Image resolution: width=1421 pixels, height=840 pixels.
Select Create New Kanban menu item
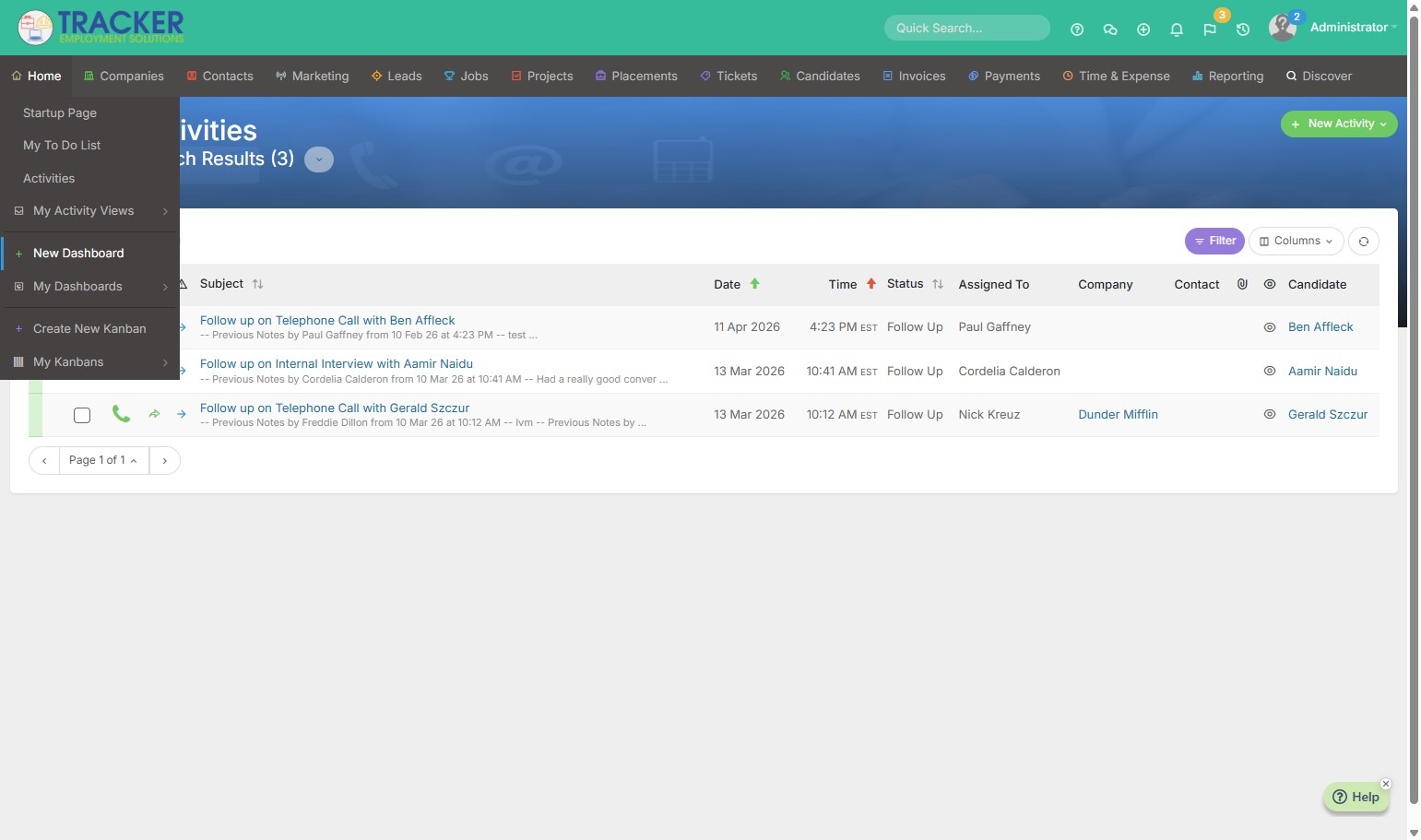click(x=89, y=329)
